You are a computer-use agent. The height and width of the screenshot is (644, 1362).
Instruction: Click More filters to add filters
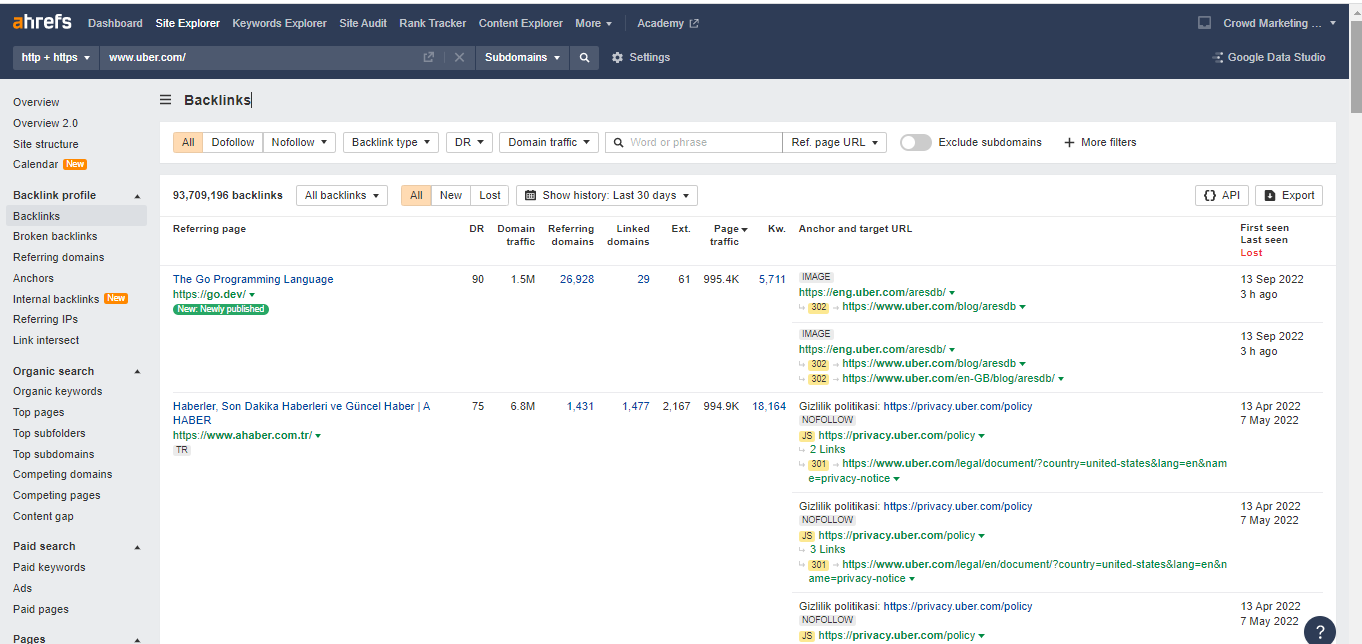coord(1100,142)
